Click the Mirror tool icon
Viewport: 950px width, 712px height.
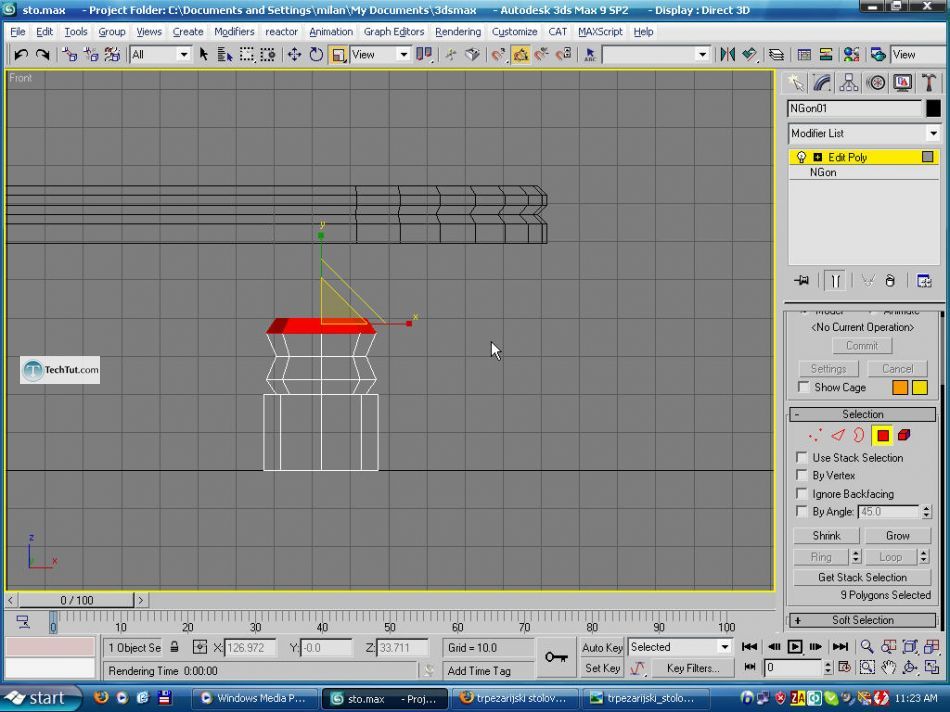[727, 54]
